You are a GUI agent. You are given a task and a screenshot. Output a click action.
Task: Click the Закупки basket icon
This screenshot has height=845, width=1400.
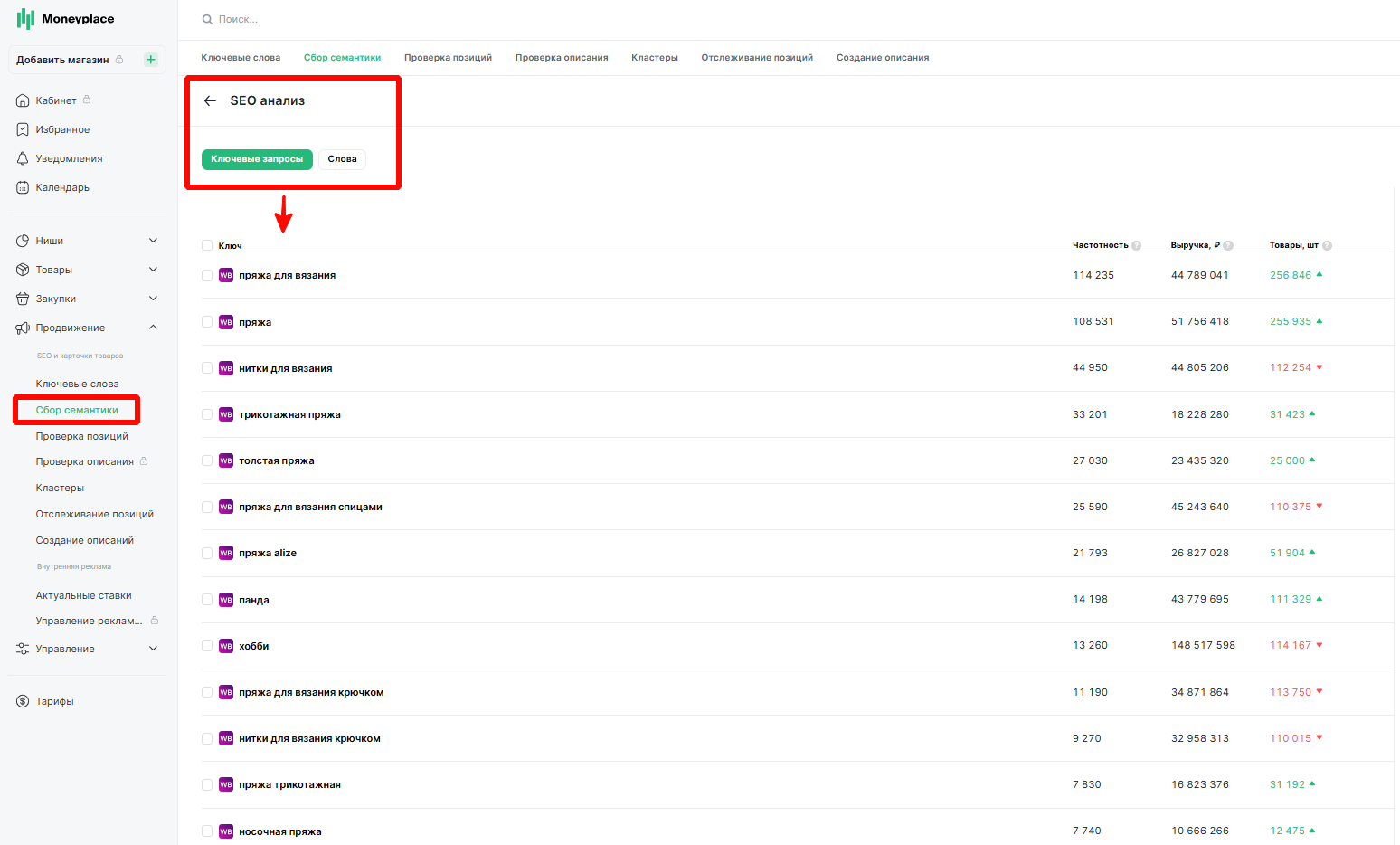click(x=23, y=299)
